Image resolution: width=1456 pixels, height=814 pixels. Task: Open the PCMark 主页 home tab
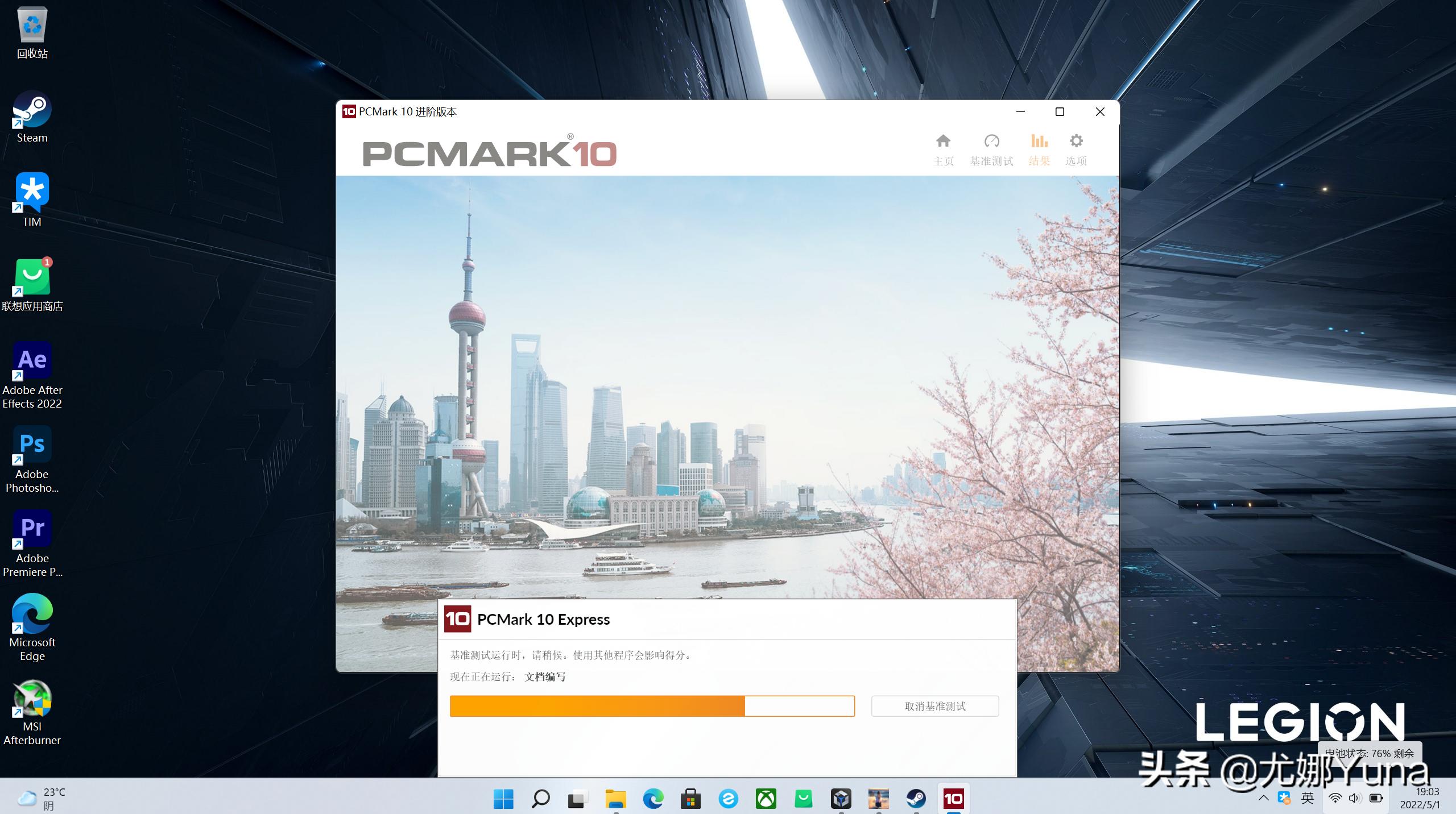[x=943, y=149]
